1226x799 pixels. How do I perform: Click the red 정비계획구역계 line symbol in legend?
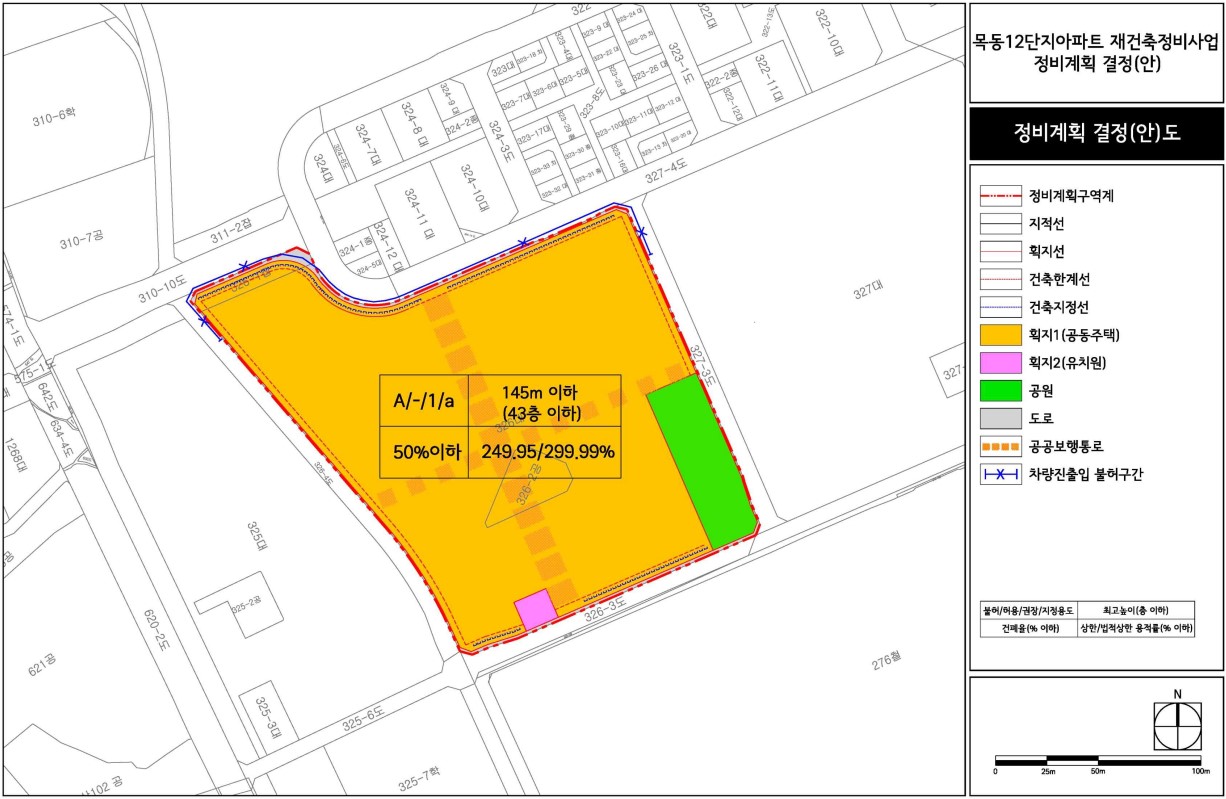pyautogui.click(x=1000, y=196)
